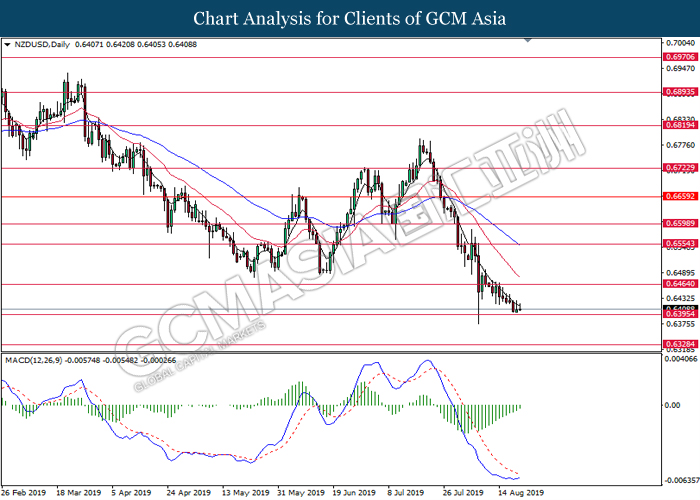This screenshot has height=500, width=700.
Task: Click the OHLC values 0.64071 0.64208 0.64053 0.64088
Action: pos(136,45)
